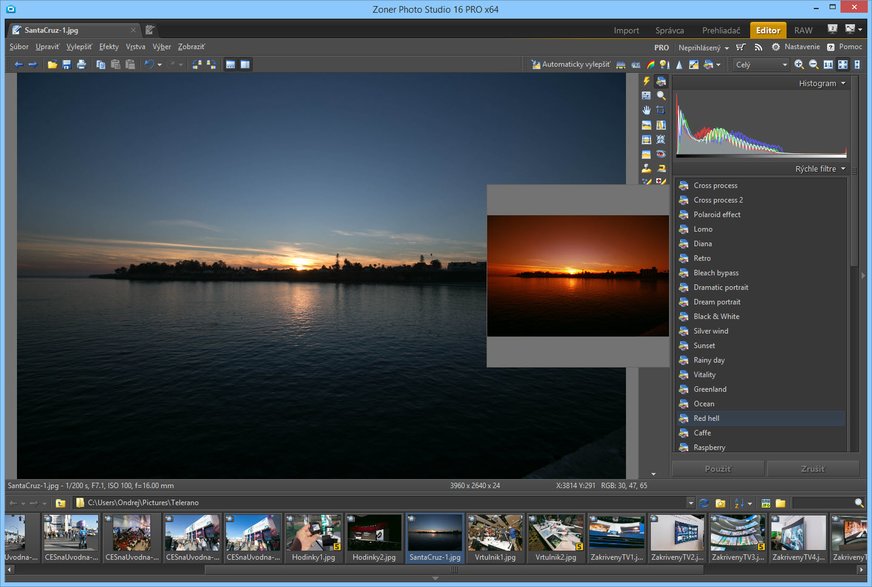Select the Hand (pan) tool
Screen dimensions: 872x587
point(646,110)
